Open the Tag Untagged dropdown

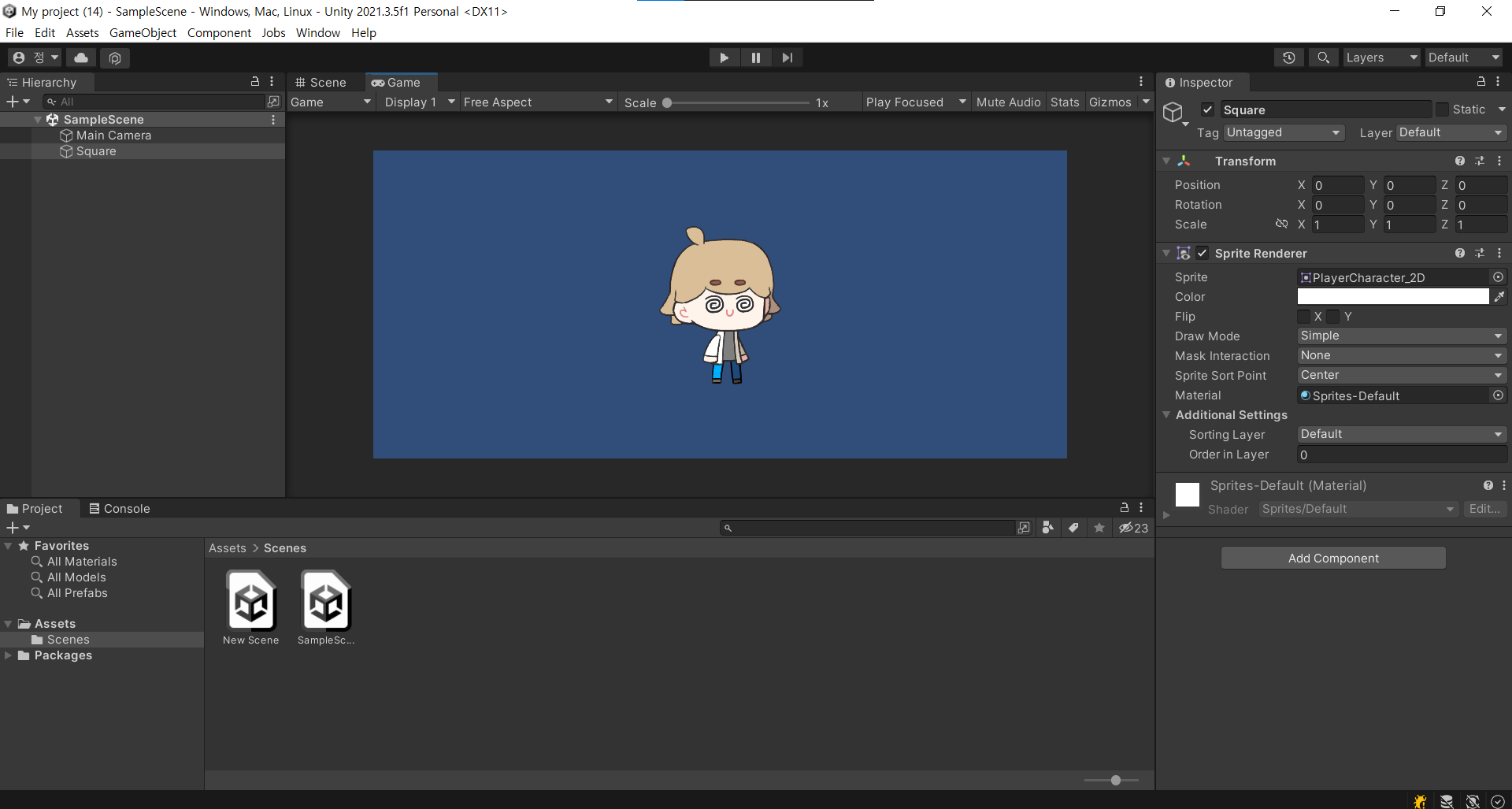point(1283,132)
